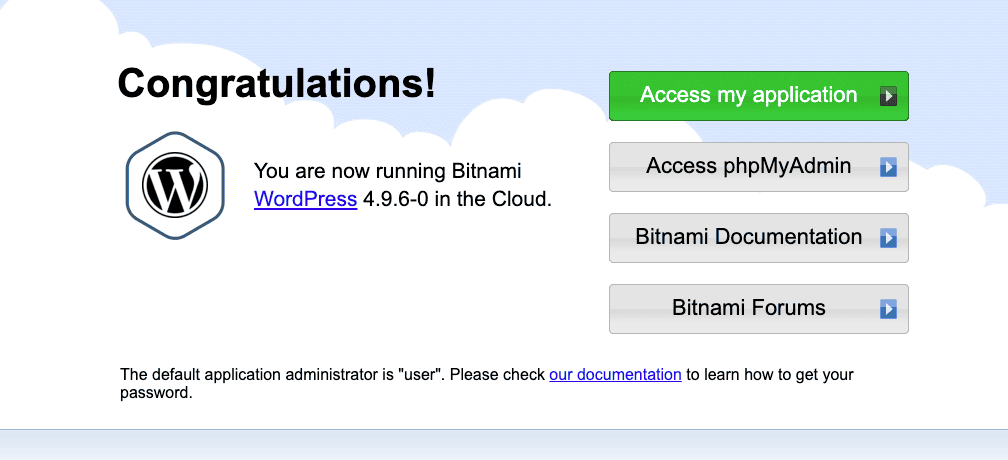Open the Access phpMyAdmin button label

click(x=748, y=166)
